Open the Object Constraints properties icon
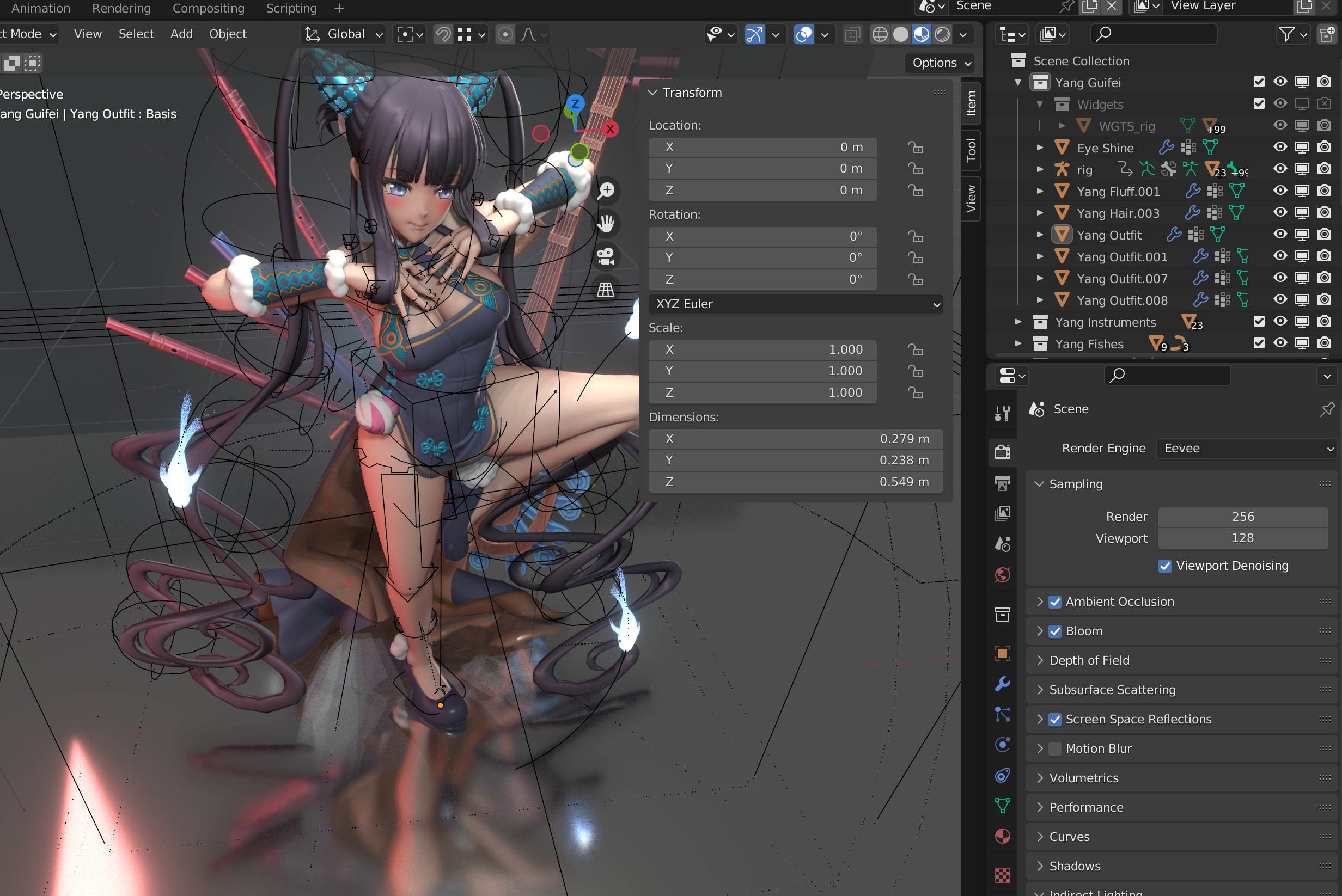The image size is (1342, 896). point(1002,776)
